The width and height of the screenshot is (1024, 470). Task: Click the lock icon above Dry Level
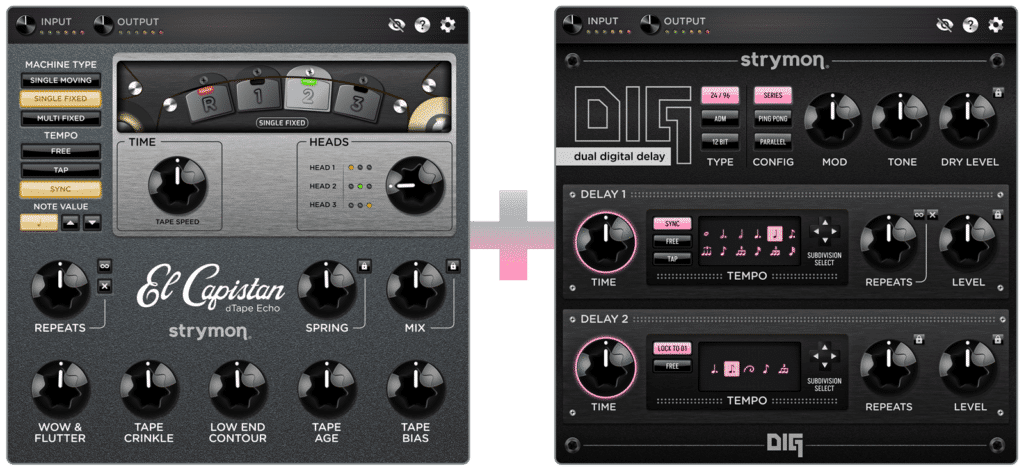998,93
